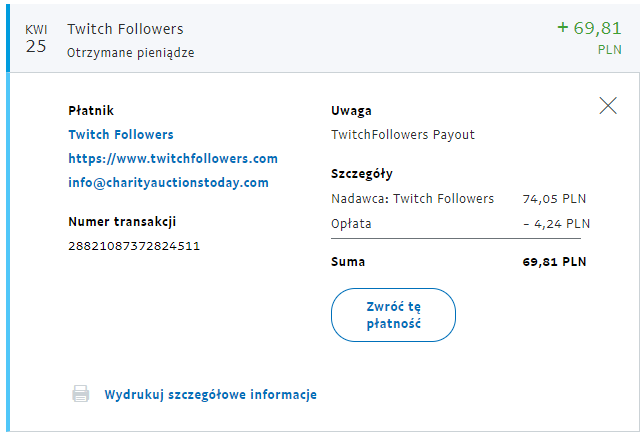Click the Uwaga heading label
Viewport: 643px width, 437px height.
pos(351,111)
